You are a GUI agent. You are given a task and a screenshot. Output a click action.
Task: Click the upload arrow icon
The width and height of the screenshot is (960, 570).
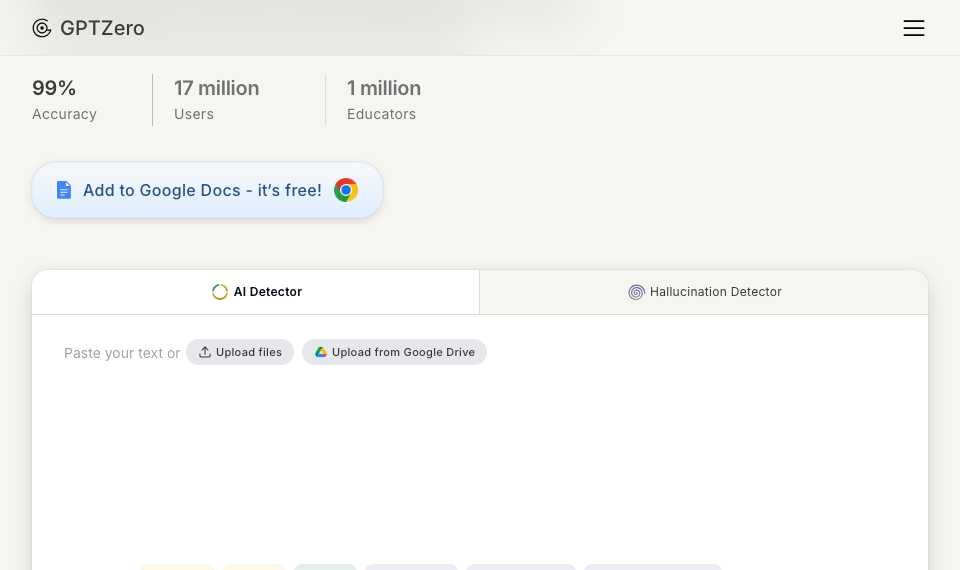[205, 352]
